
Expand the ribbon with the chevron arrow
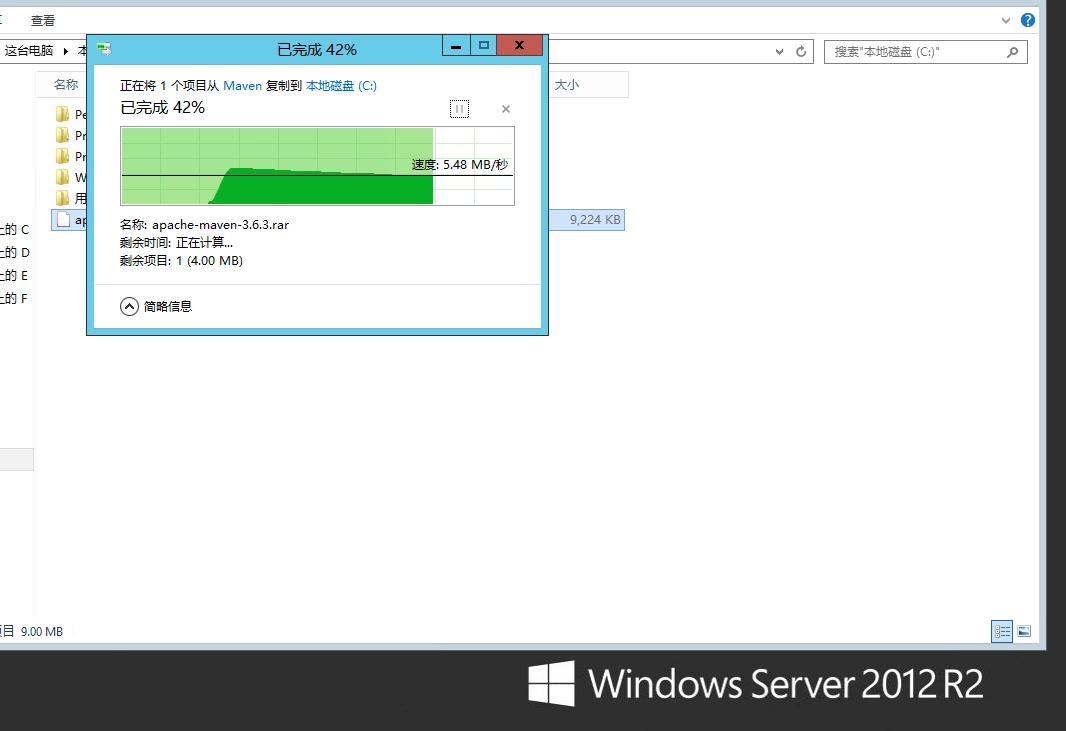tap(1006, 20)
